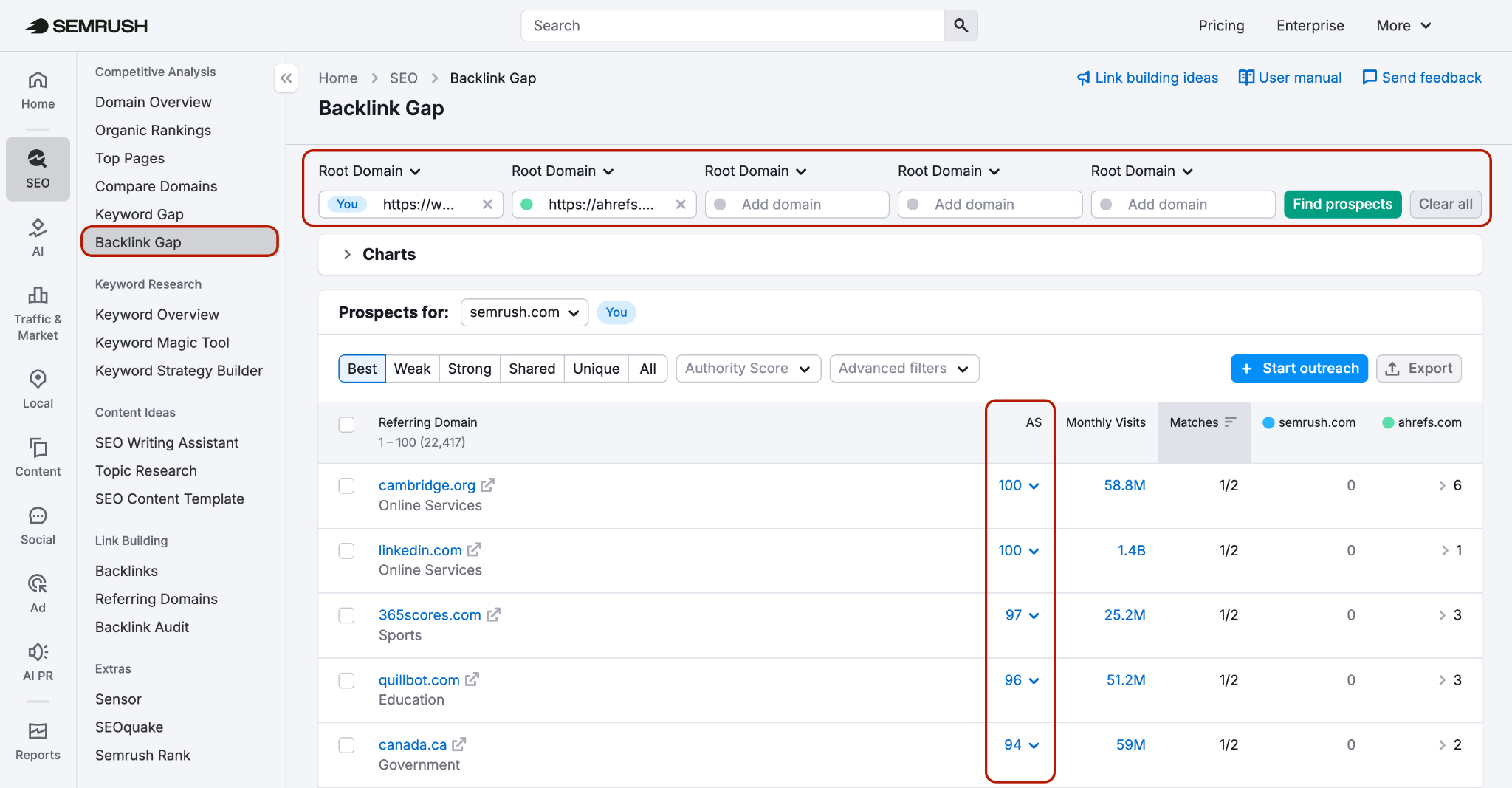Open 365scores.com external link icon
Screen dimensions: 1512x788
(x=493, y=614)
